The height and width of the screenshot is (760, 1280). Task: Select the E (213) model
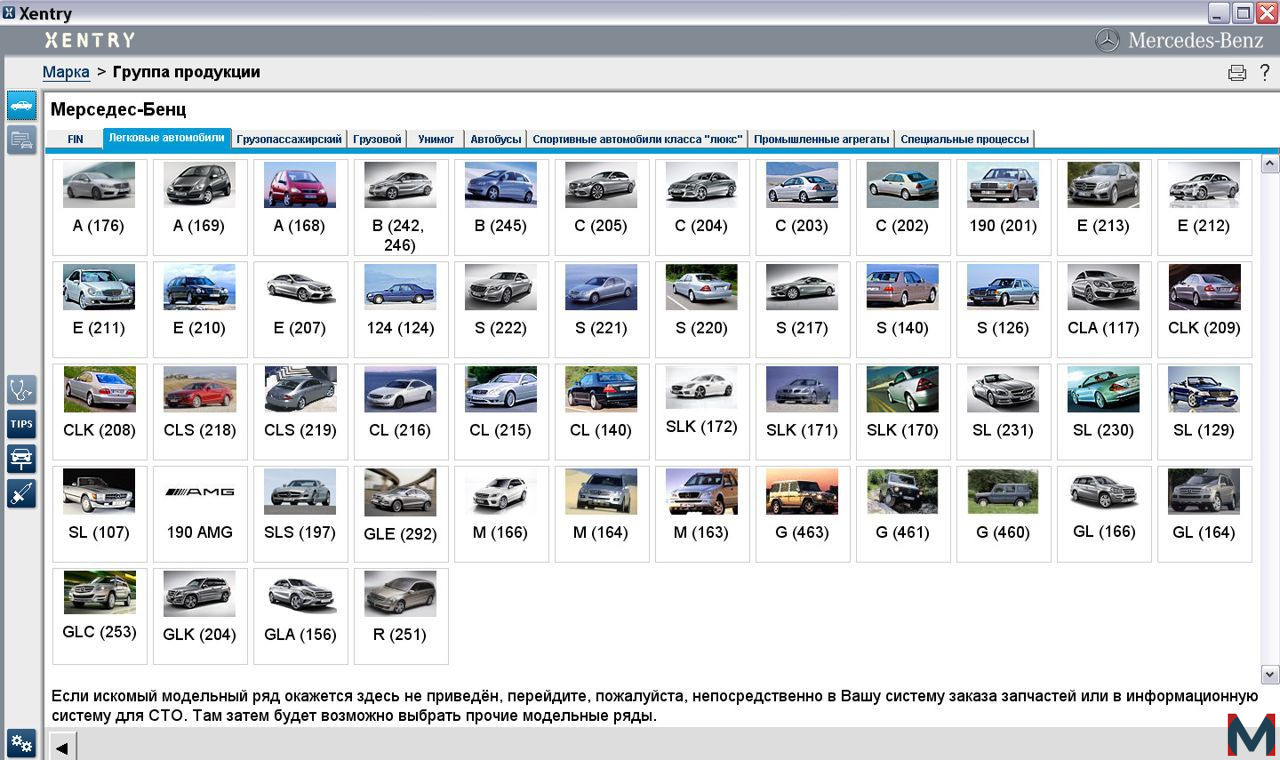[x=1104, y=207]
